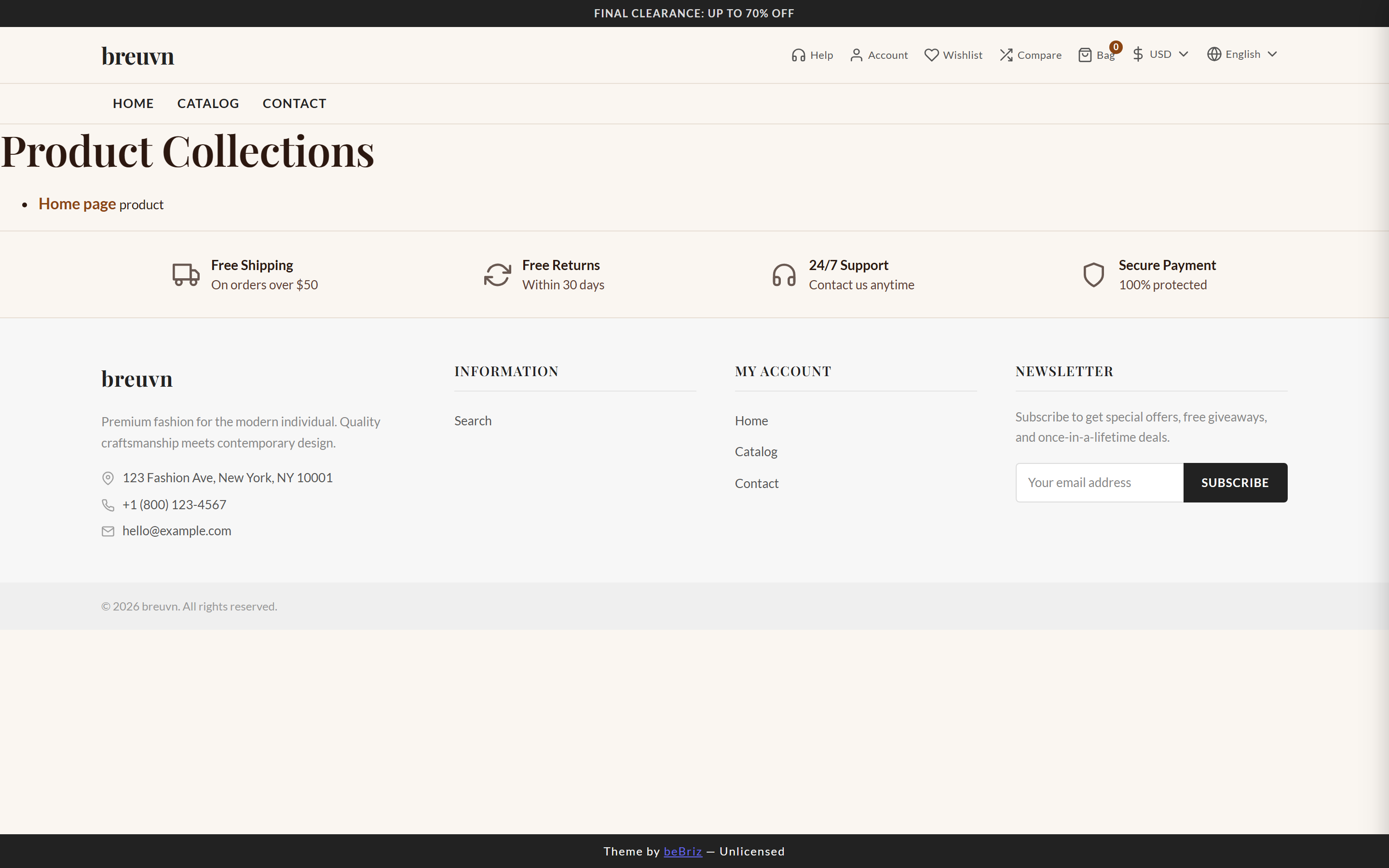The image size is (1389, 868).
Task: Click the Compare shuffle icon
Action: [x=1006, y=55]
